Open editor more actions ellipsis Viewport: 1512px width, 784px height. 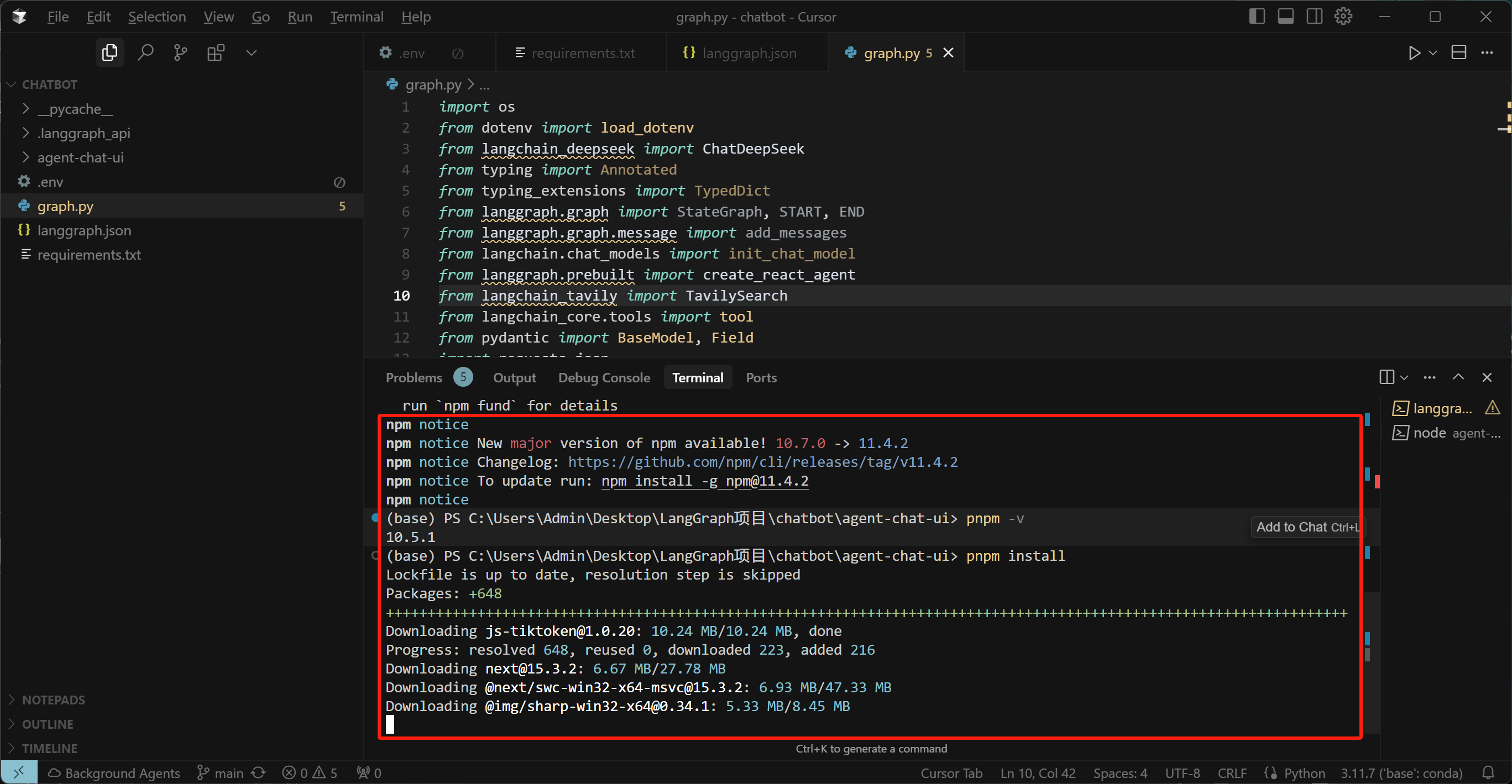point(1487,53)
